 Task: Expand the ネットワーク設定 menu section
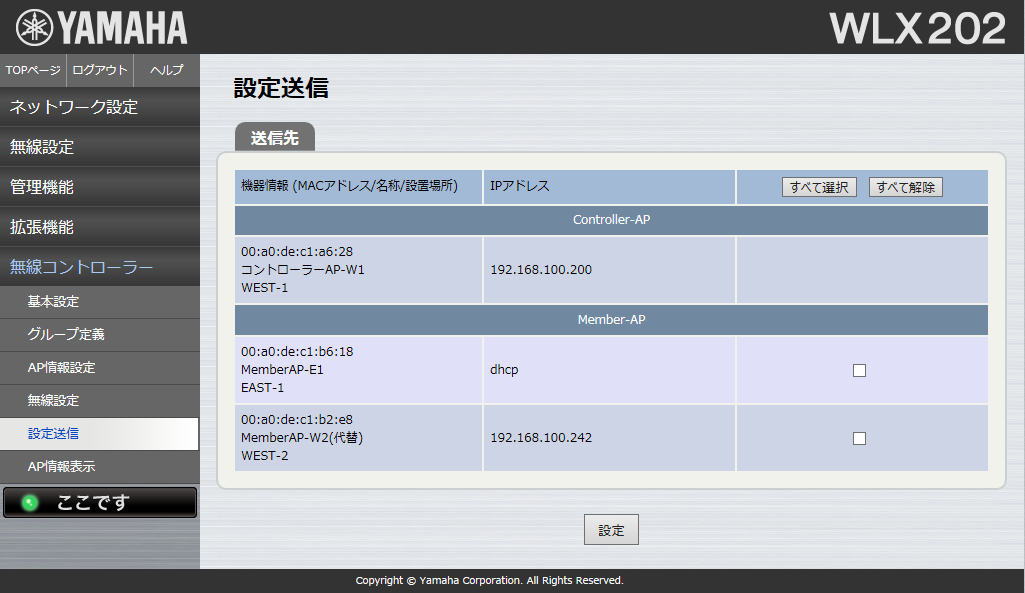100,107
